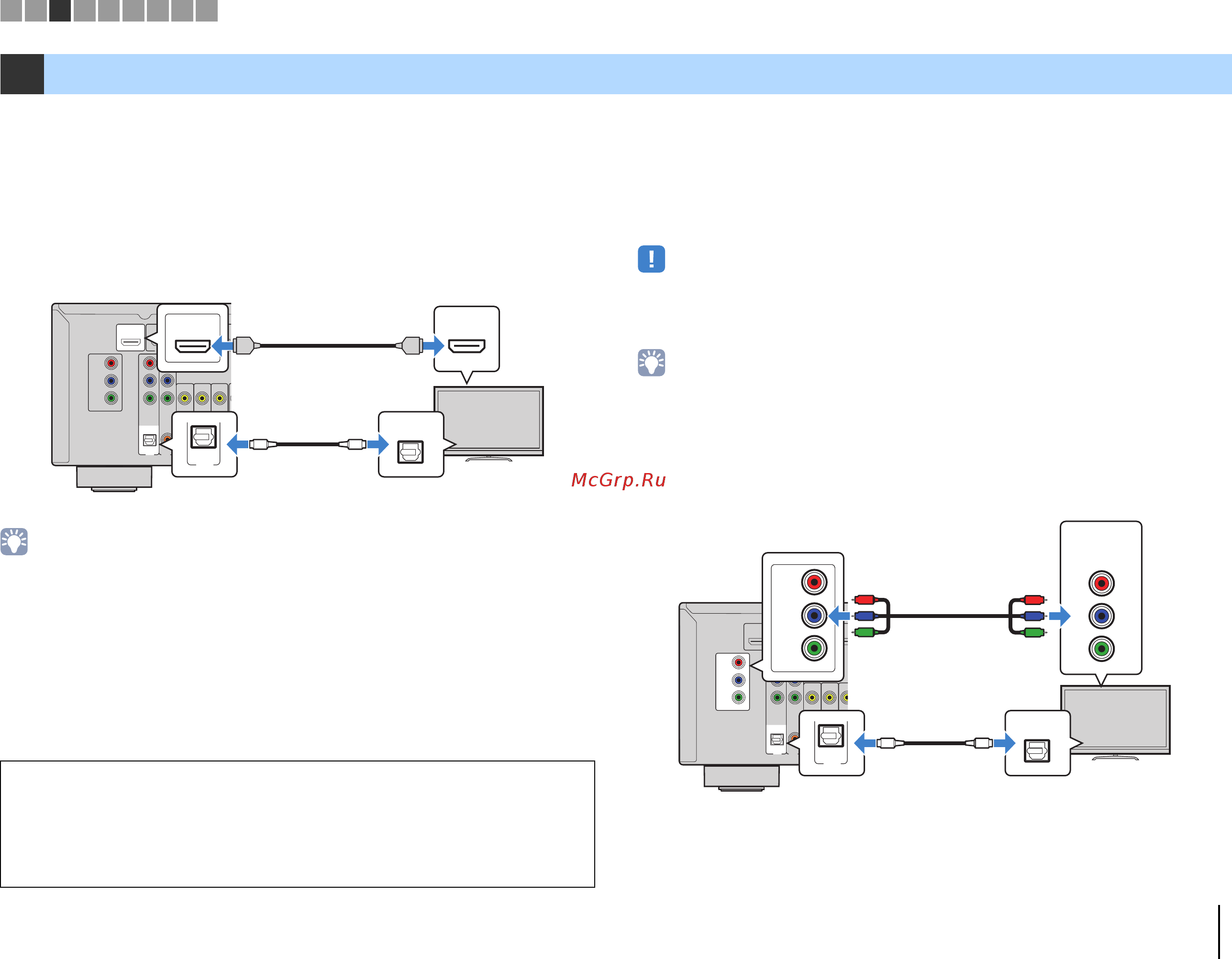Click the HDMI cable plug beside the TV callout
Image resolution: width=1232 pixels, height=959 pixels.
click(x=410, y=345)
